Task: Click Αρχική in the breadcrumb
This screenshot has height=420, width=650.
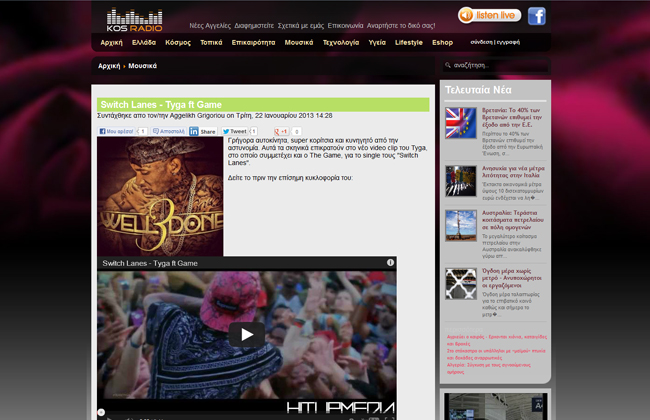Action: tap(109, 66)
